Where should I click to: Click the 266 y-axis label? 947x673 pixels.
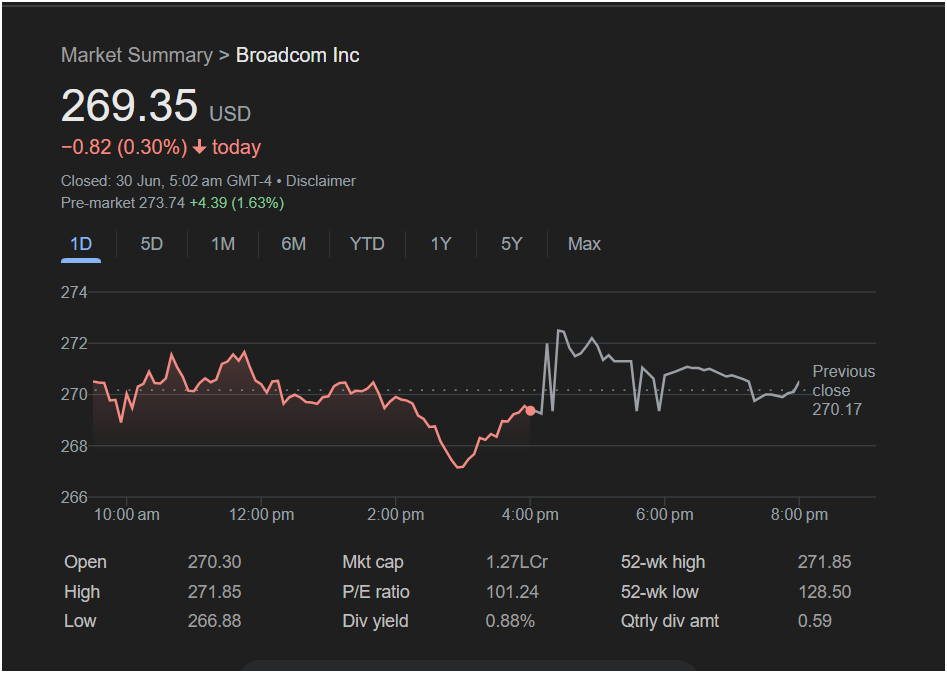(74, 497)
